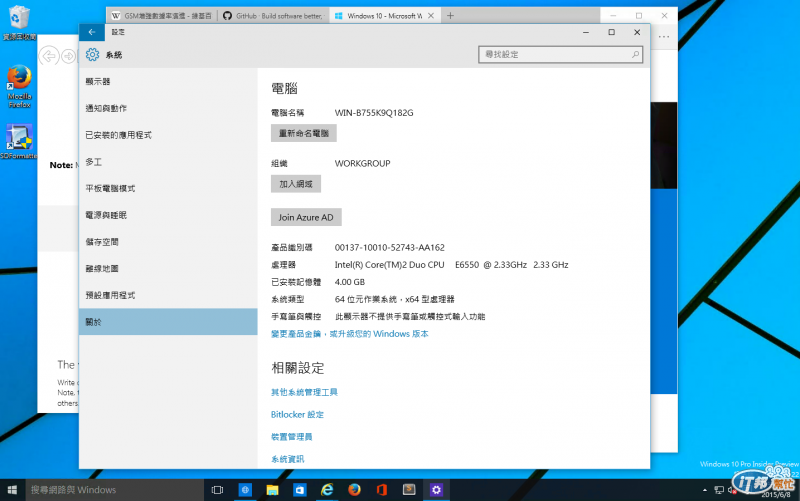The width and height of the screenshot is (800, 501).
Task: Select 儲存空間 in the sidebar
Action: pyautogui.click(x=168, y=242)
